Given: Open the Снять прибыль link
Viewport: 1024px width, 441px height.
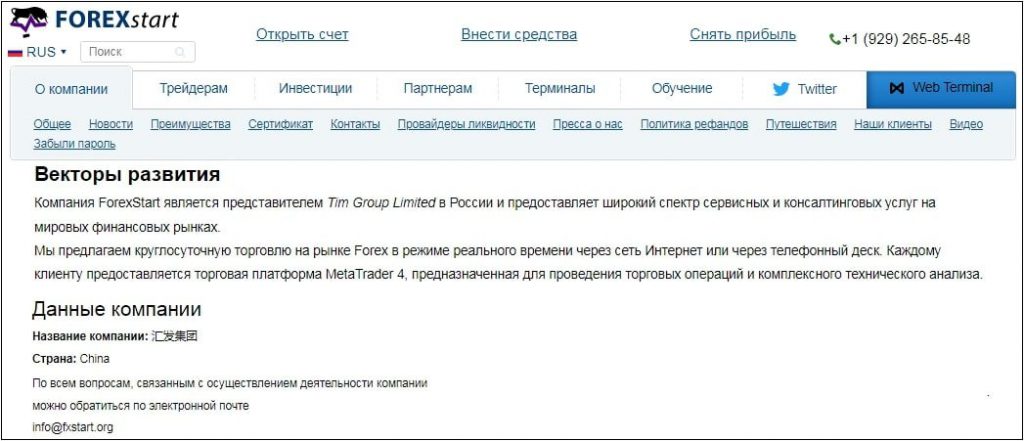Looking at the screenshot, I should coord(743,34).
